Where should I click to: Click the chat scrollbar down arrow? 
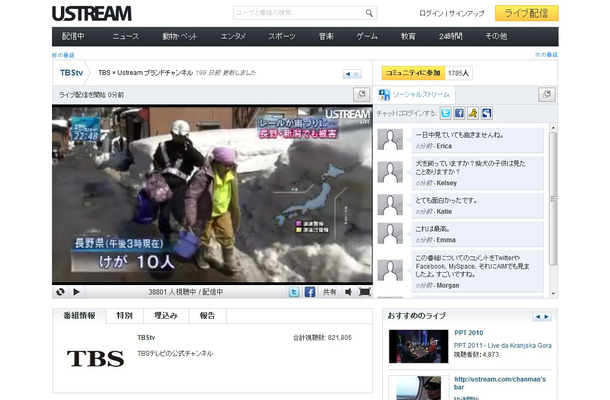[x=553, y=294]
